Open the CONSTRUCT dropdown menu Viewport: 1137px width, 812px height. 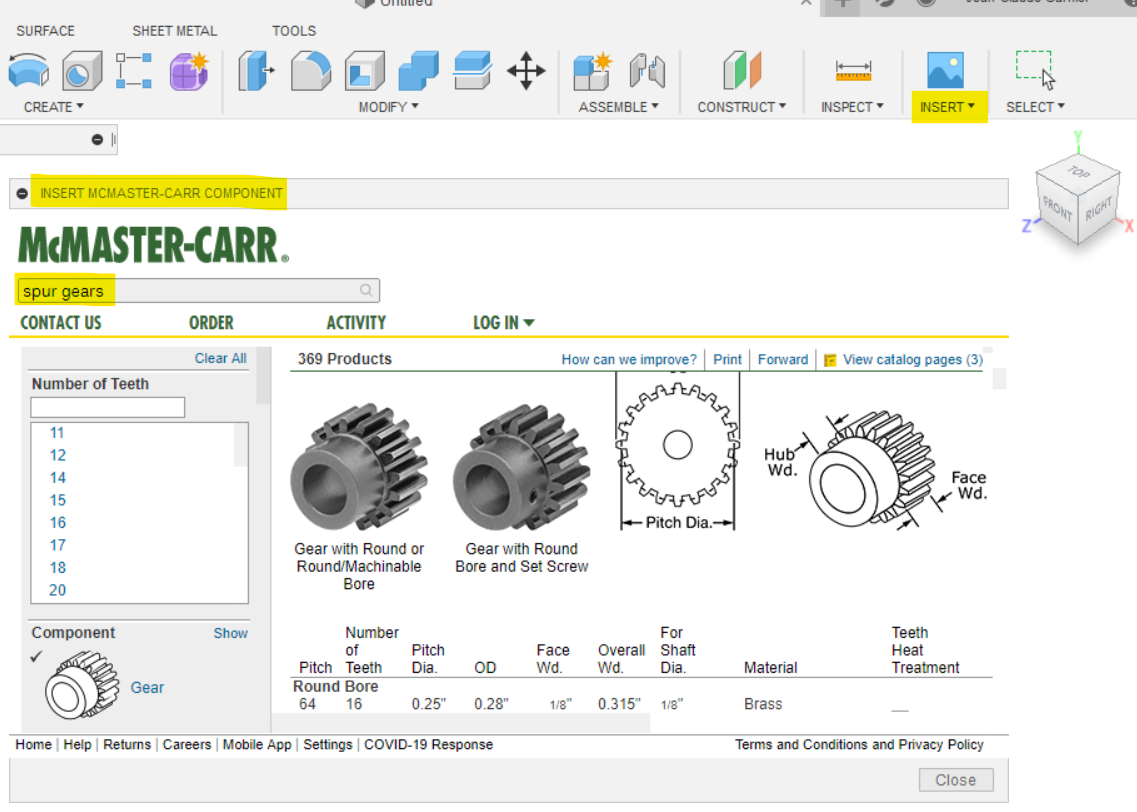click(x=742, y=107)
